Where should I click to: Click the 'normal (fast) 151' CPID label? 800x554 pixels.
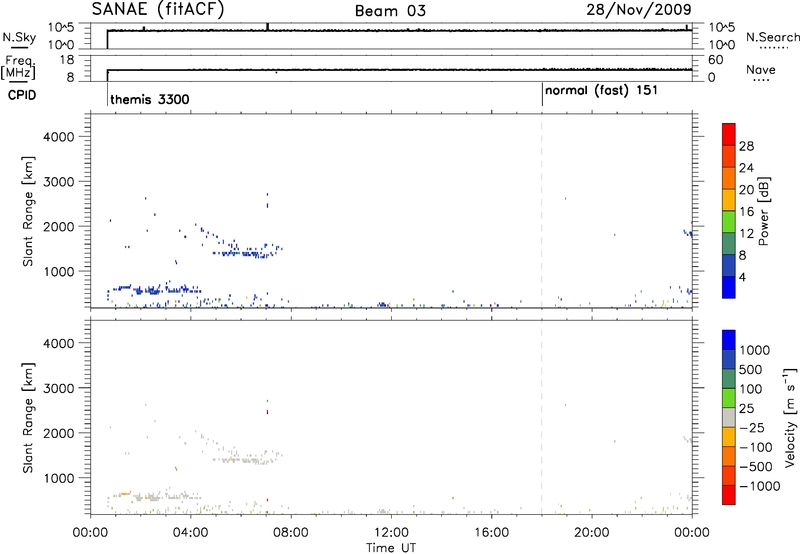coord(602,91)
